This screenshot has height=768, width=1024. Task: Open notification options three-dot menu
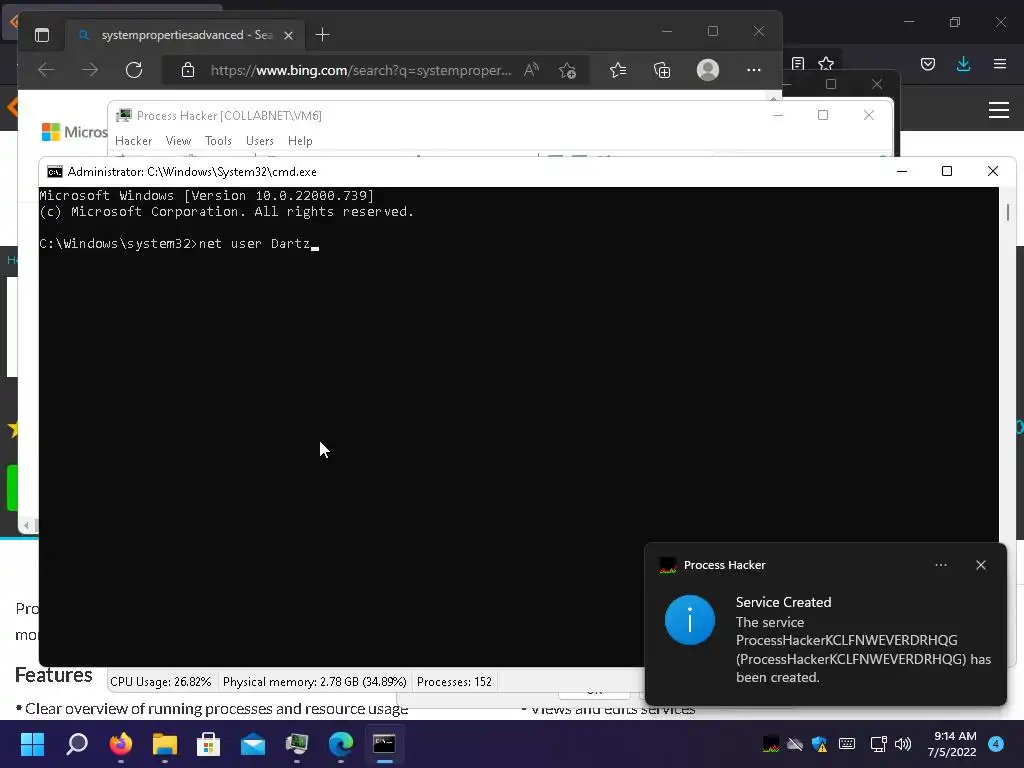point(940,565)
